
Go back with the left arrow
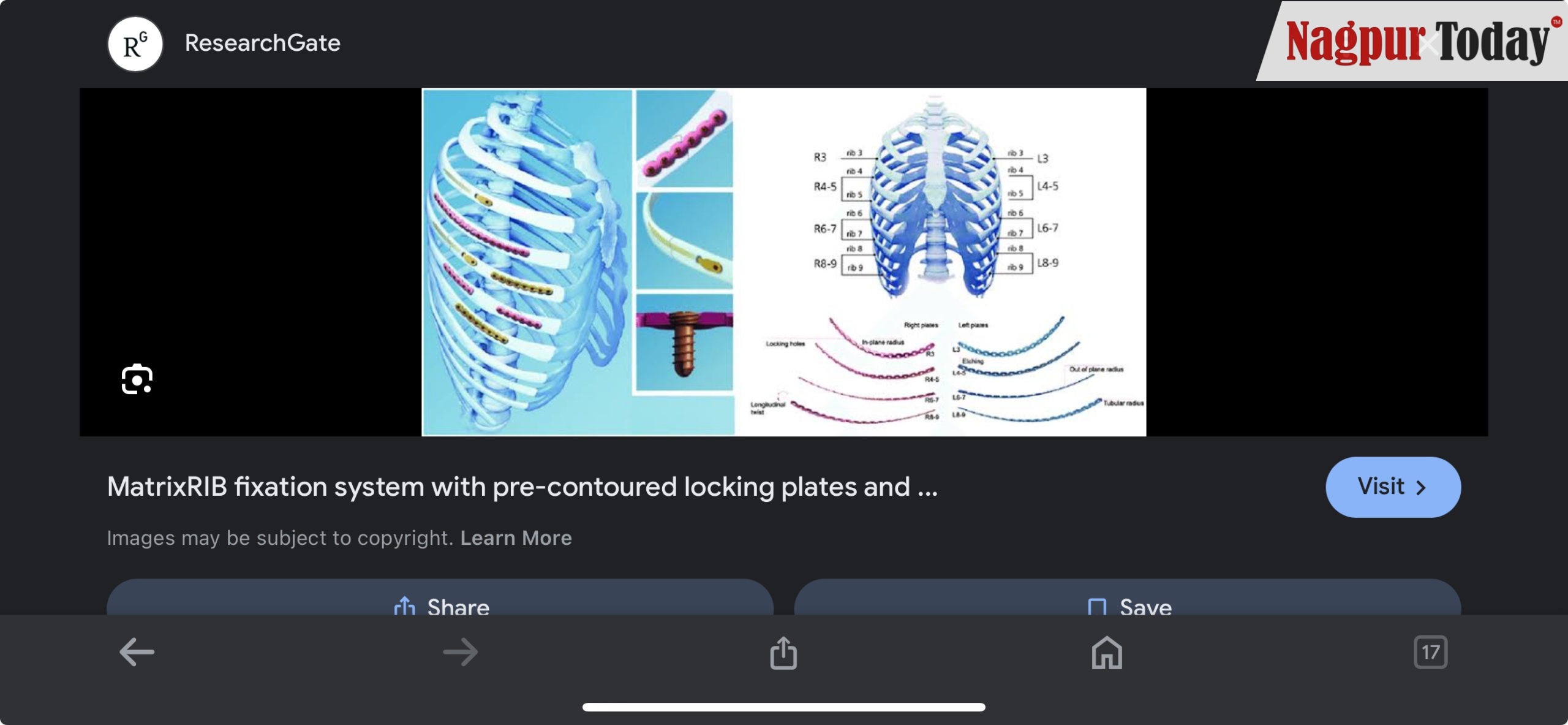pos(137,652)
